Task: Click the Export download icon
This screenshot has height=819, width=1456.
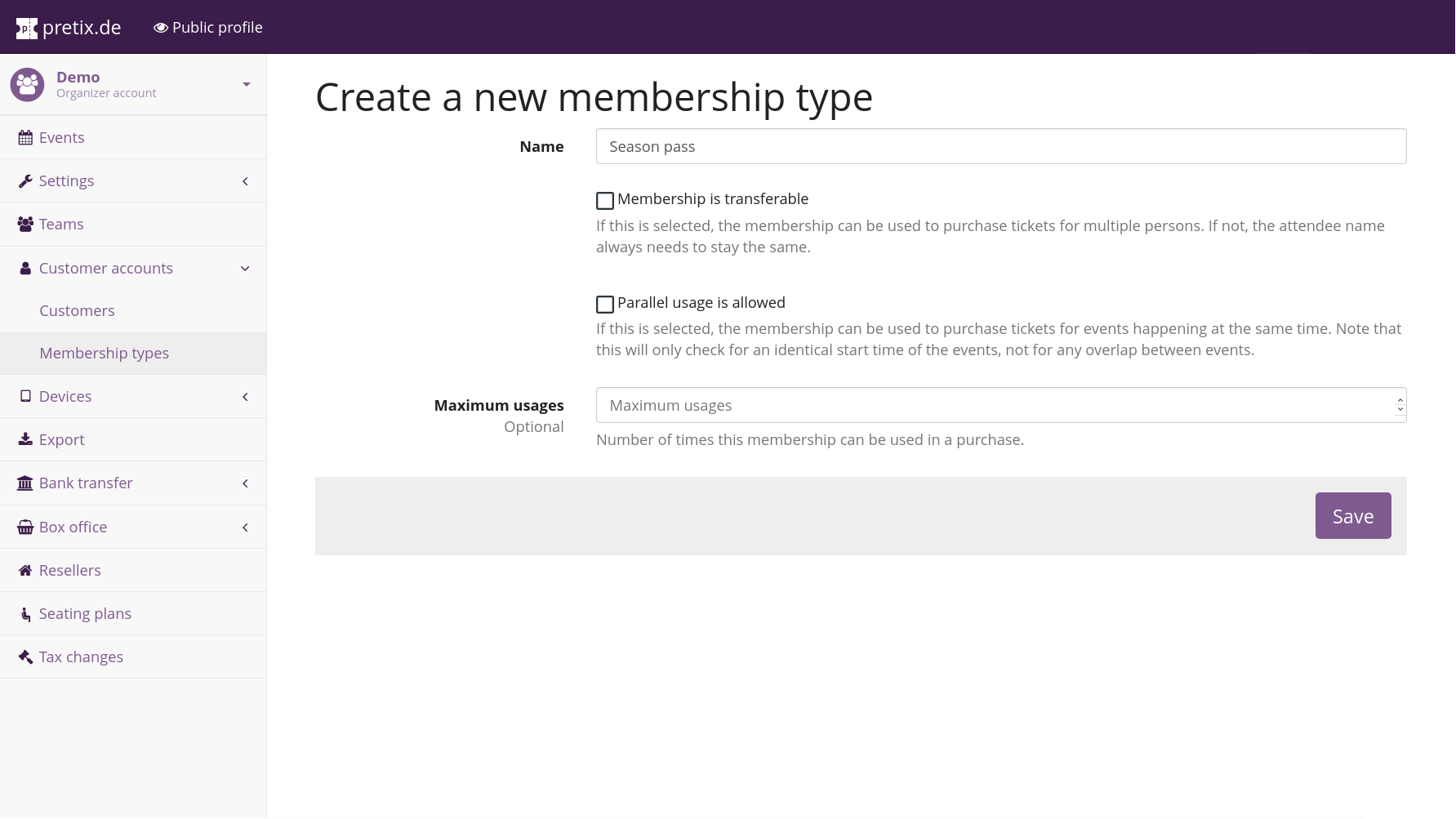Action: pos(25,439)
